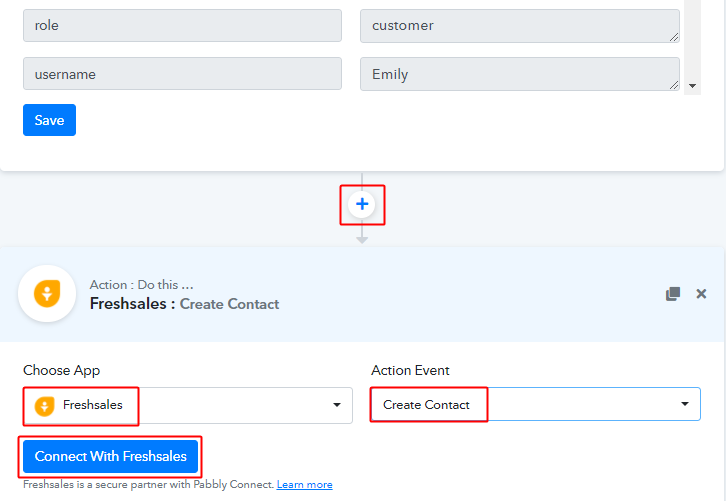Screen dimensions: 726x501
Task: Click the resize handle on the customer field
Action: (x=674, y=37)
